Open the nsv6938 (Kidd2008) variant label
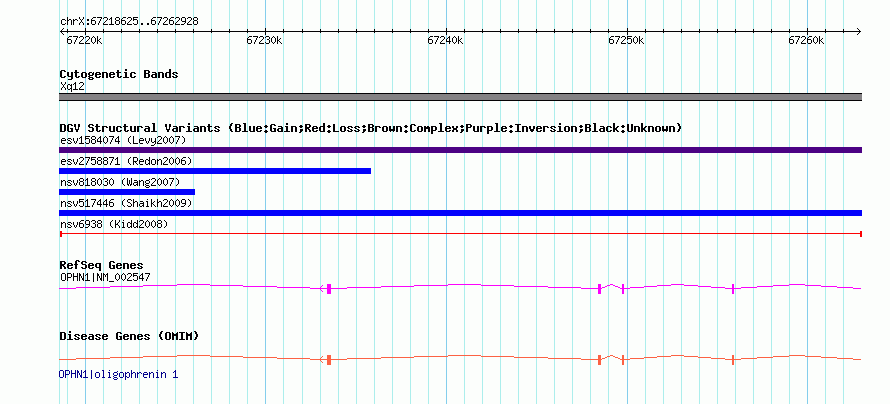Screen dimensions: 890x404 click(x=114, y=224)
